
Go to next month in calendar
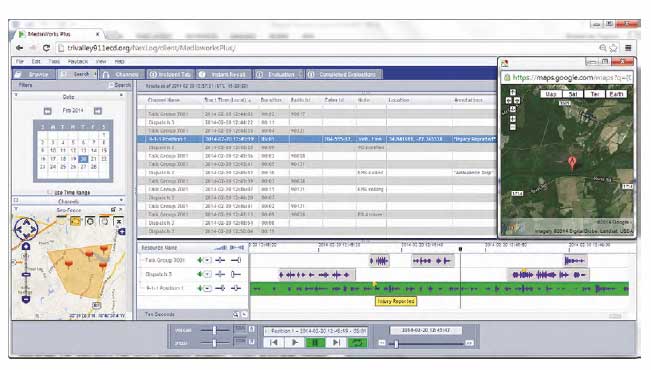(98, 111)
